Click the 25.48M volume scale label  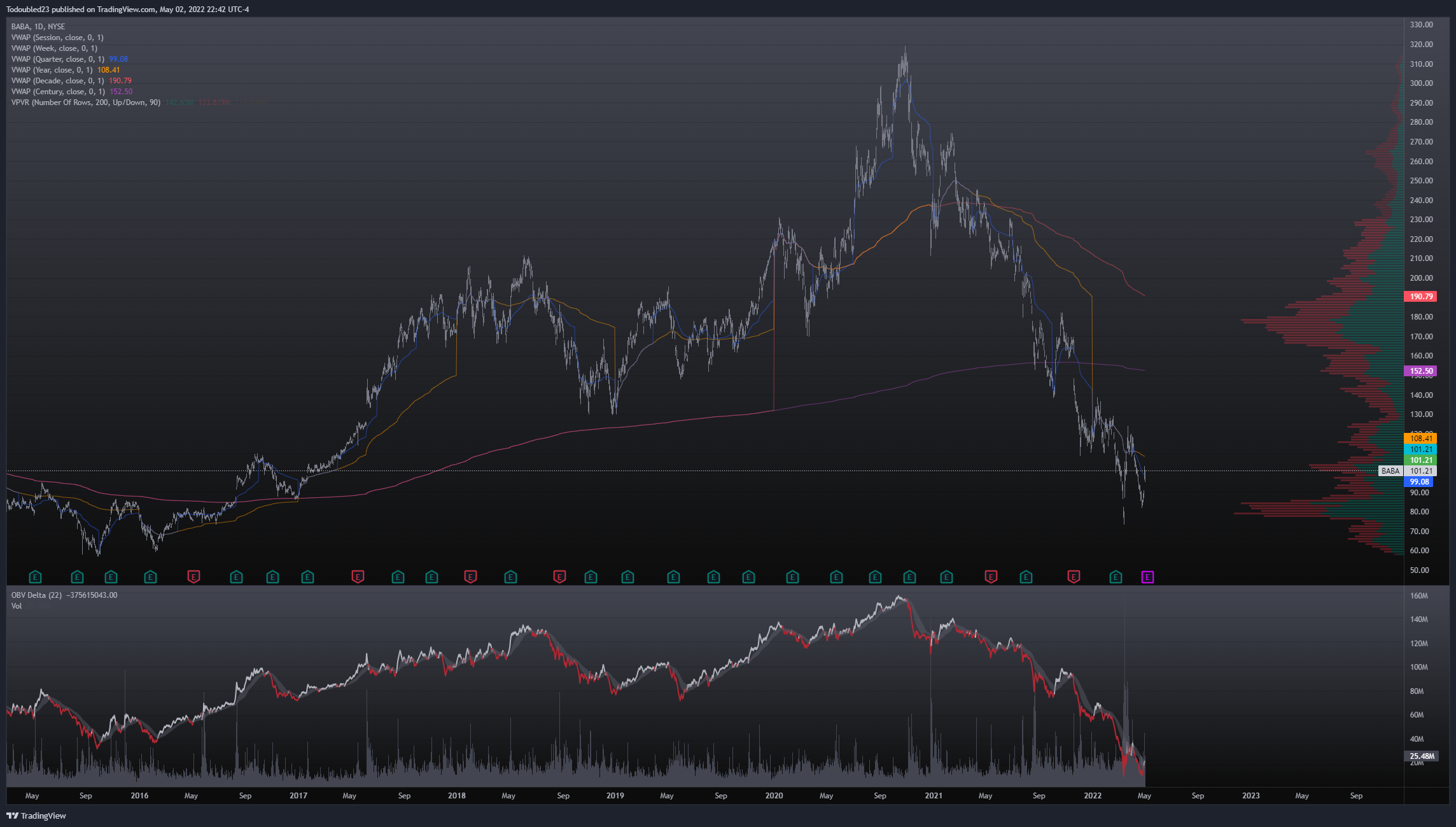tap(1420, 756)
